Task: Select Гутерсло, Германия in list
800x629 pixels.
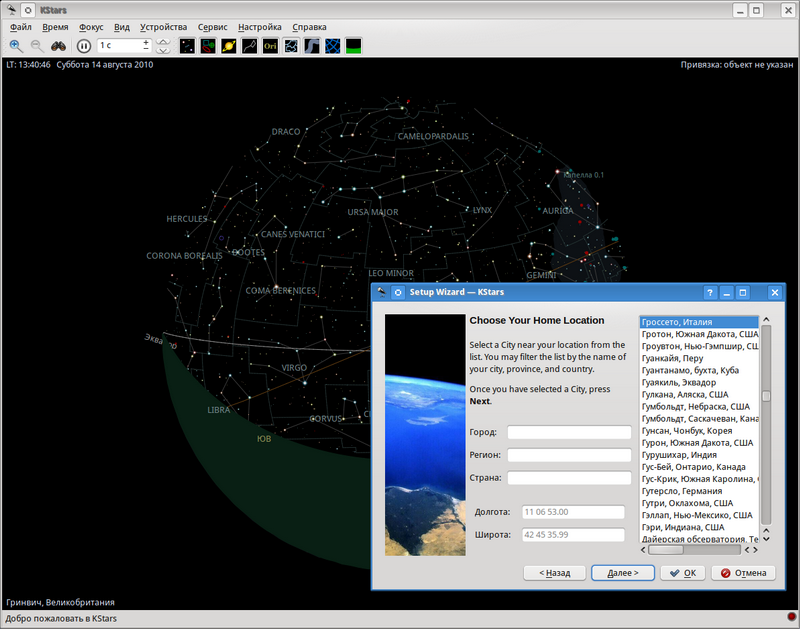Action: coord(699,491)
